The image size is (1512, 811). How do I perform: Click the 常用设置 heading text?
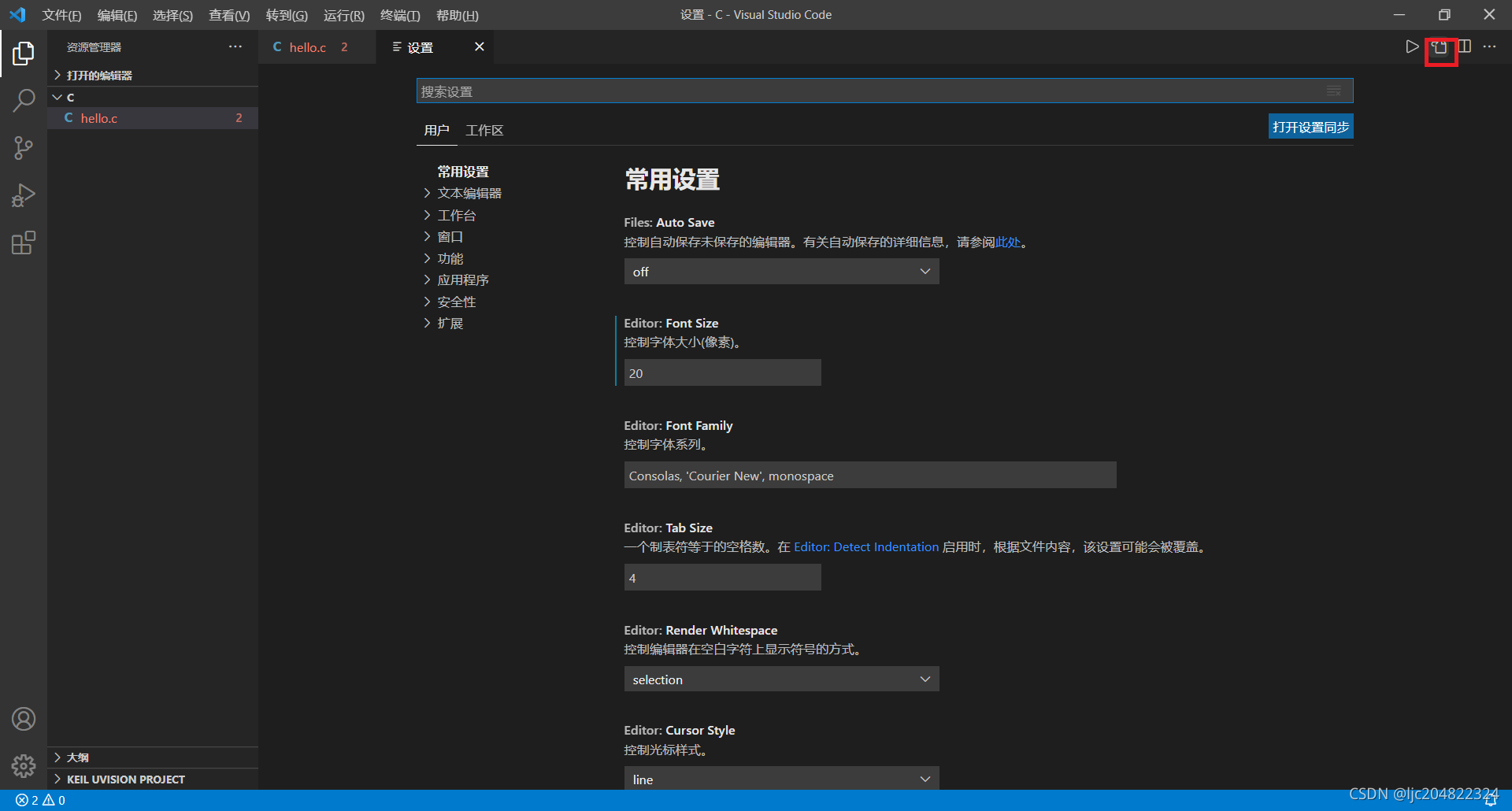[x=672, y=180]
